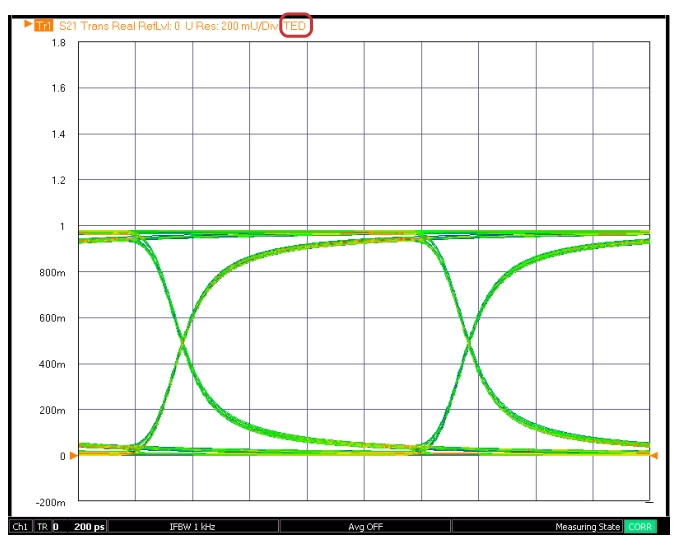Click the left eye crossing point near 500m
The width and height of the screenshot is (679, 551).
183,342
